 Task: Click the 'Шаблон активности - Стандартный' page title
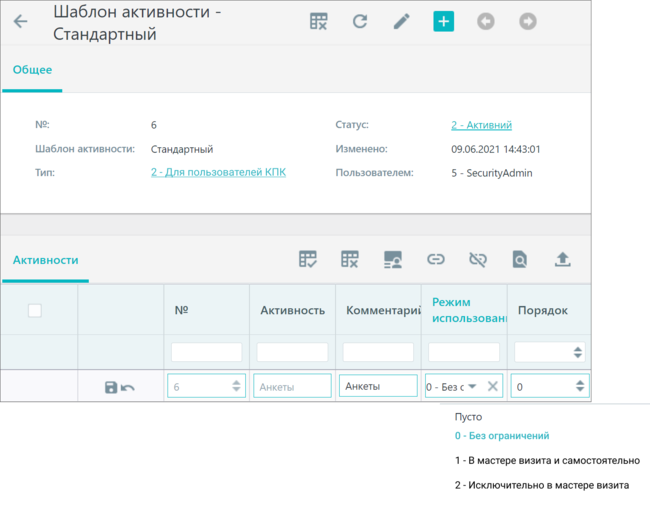click(x=137, y=23)
